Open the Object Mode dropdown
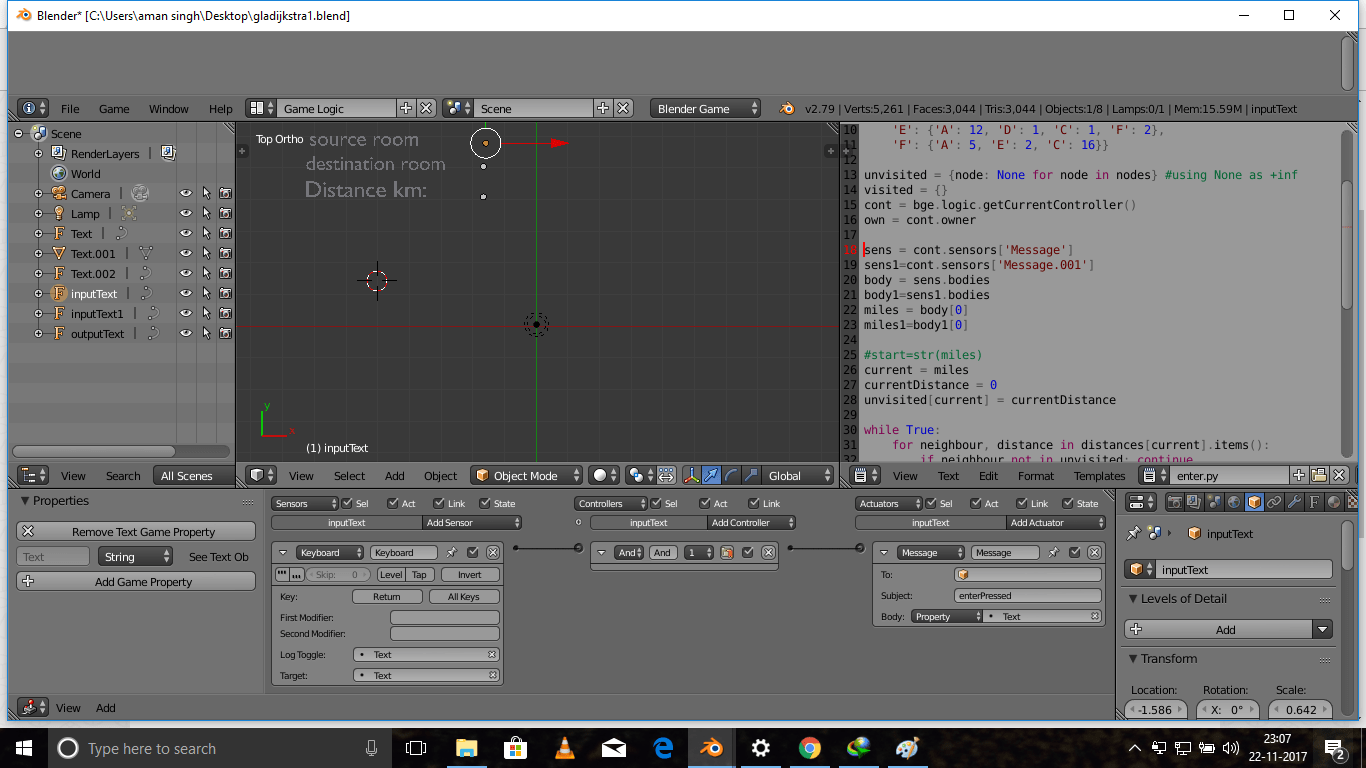Image resolution: width=1366 pixels, height=768 pixels. (526, 476)
